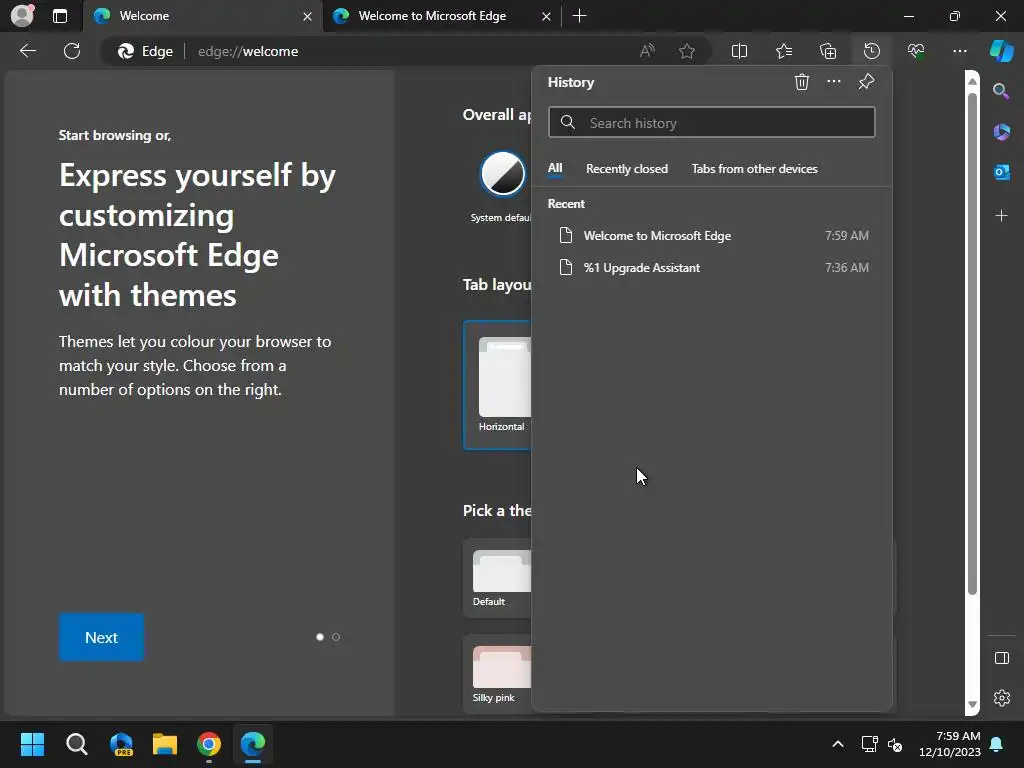This screenshot has height=768, width=1024.
Task: Open sidebar Search icon
Action: pyautogui.click(x=1001, y=91)
